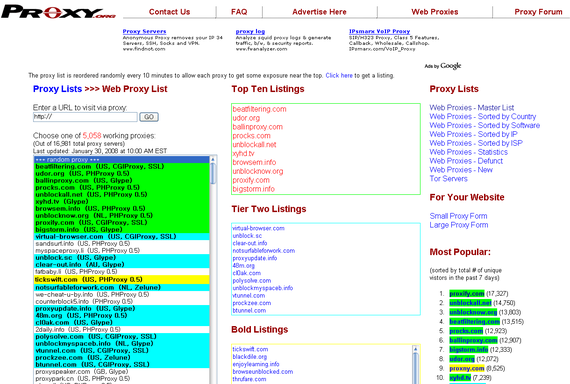Open the Contact Us menu item

pos(169,12)
